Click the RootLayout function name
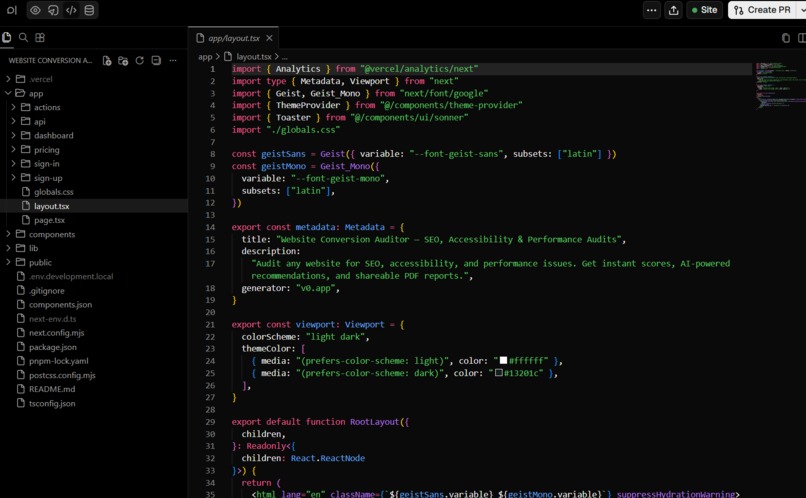 point(374,422)
